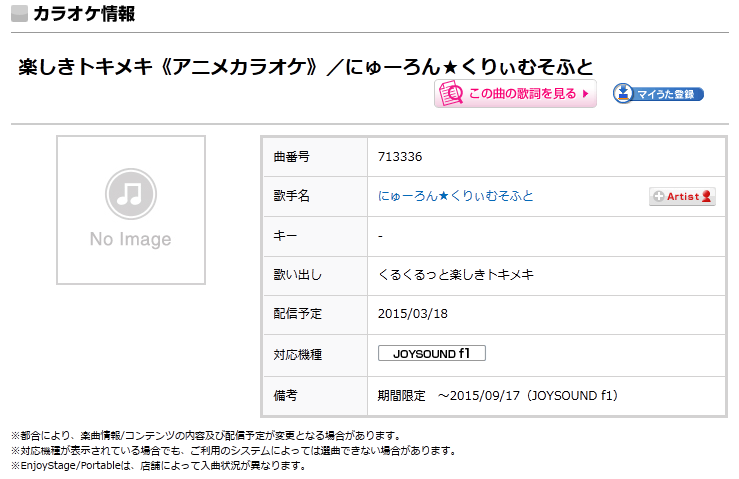
Task: Click the JOYSOUND f1 model badge
Action: tap(432, 353)
